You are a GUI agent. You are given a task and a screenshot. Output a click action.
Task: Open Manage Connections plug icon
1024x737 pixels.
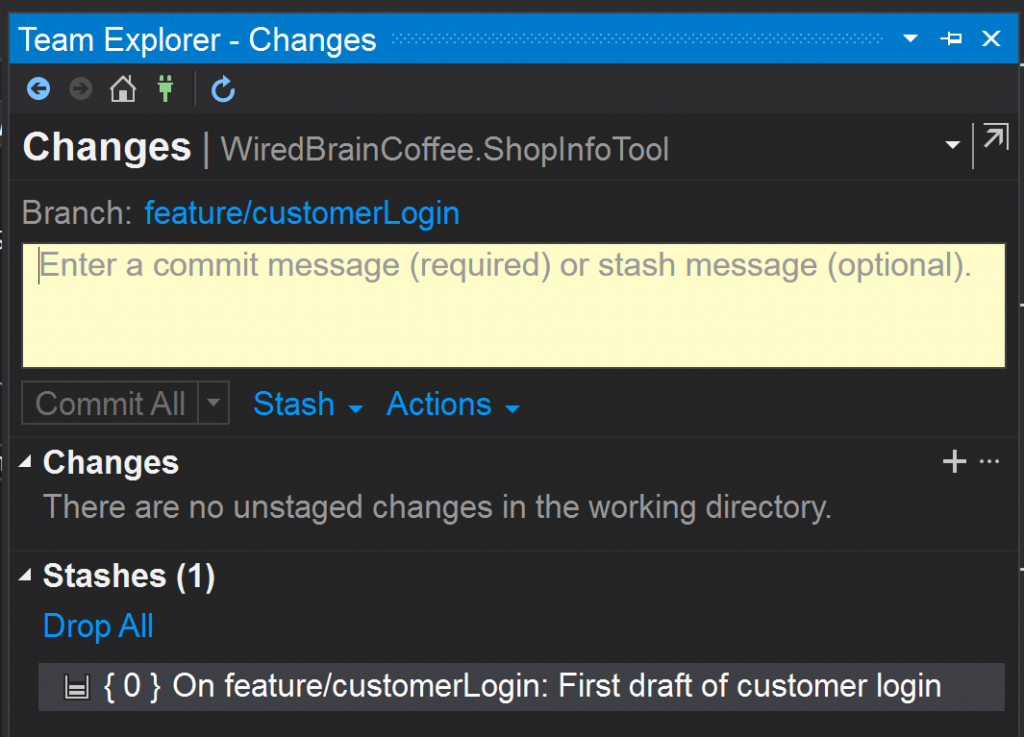[165, 88]
